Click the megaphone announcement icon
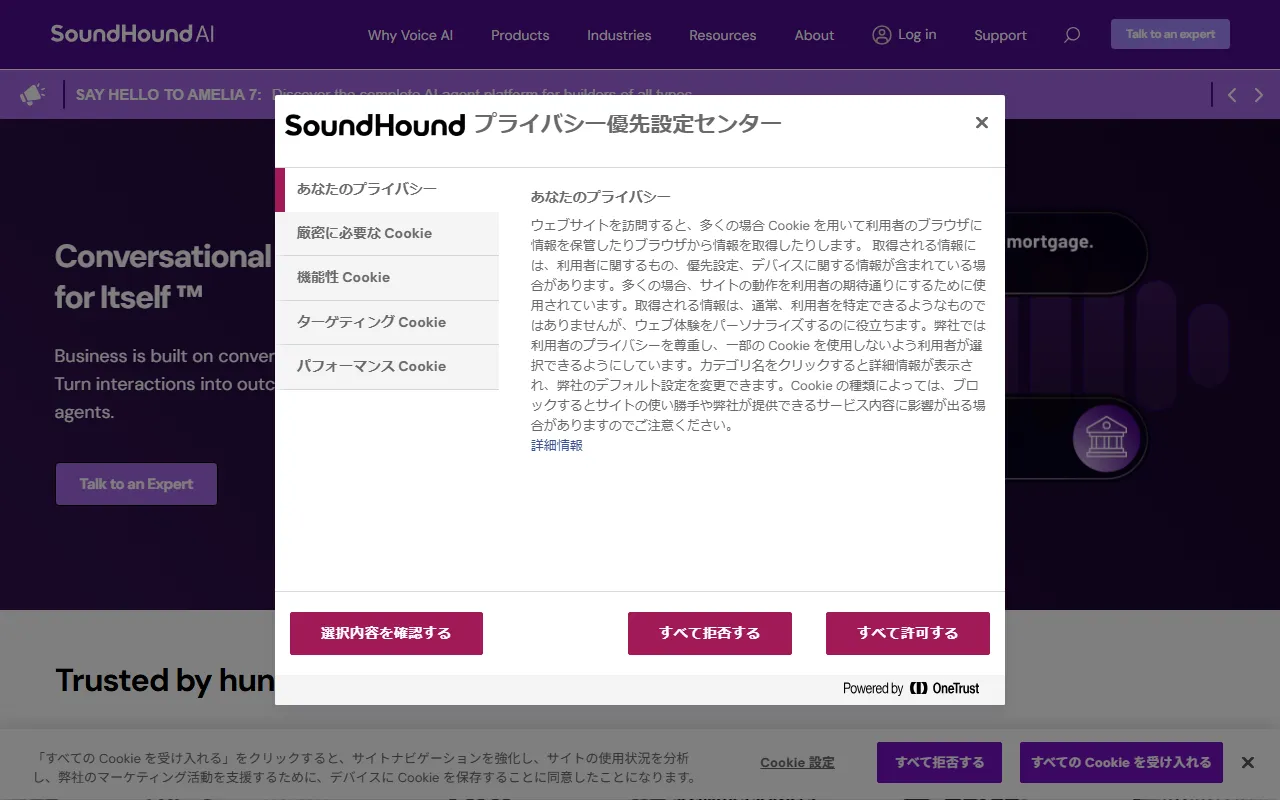 (x=33, y=93)
